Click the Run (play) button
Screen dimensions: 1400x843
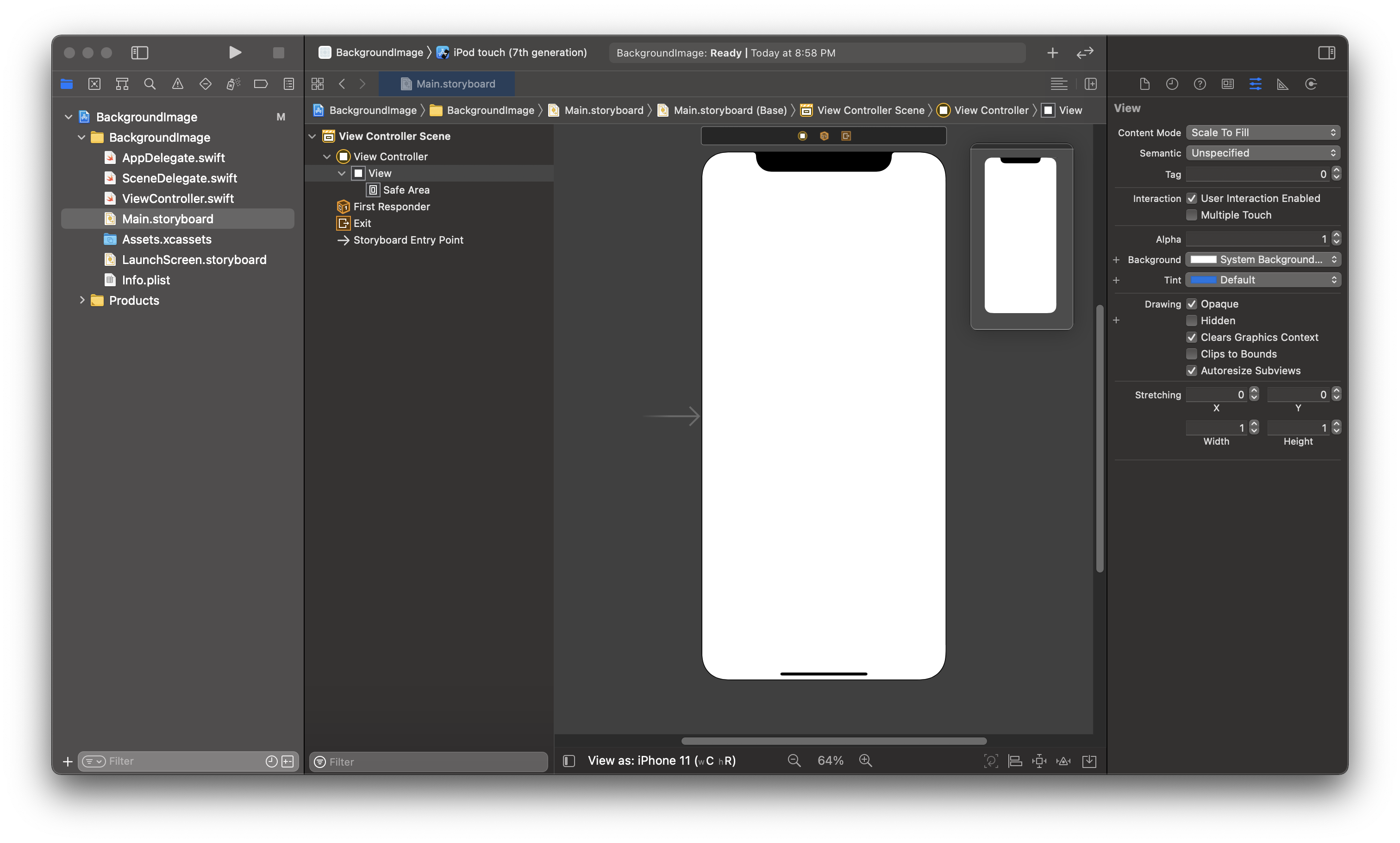pyautogui.click(x=234, y=53)
